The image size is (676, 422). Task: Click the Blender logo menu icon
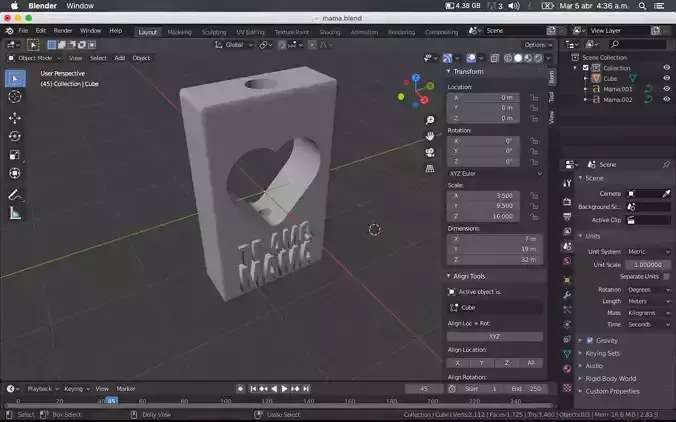(9, 31)
